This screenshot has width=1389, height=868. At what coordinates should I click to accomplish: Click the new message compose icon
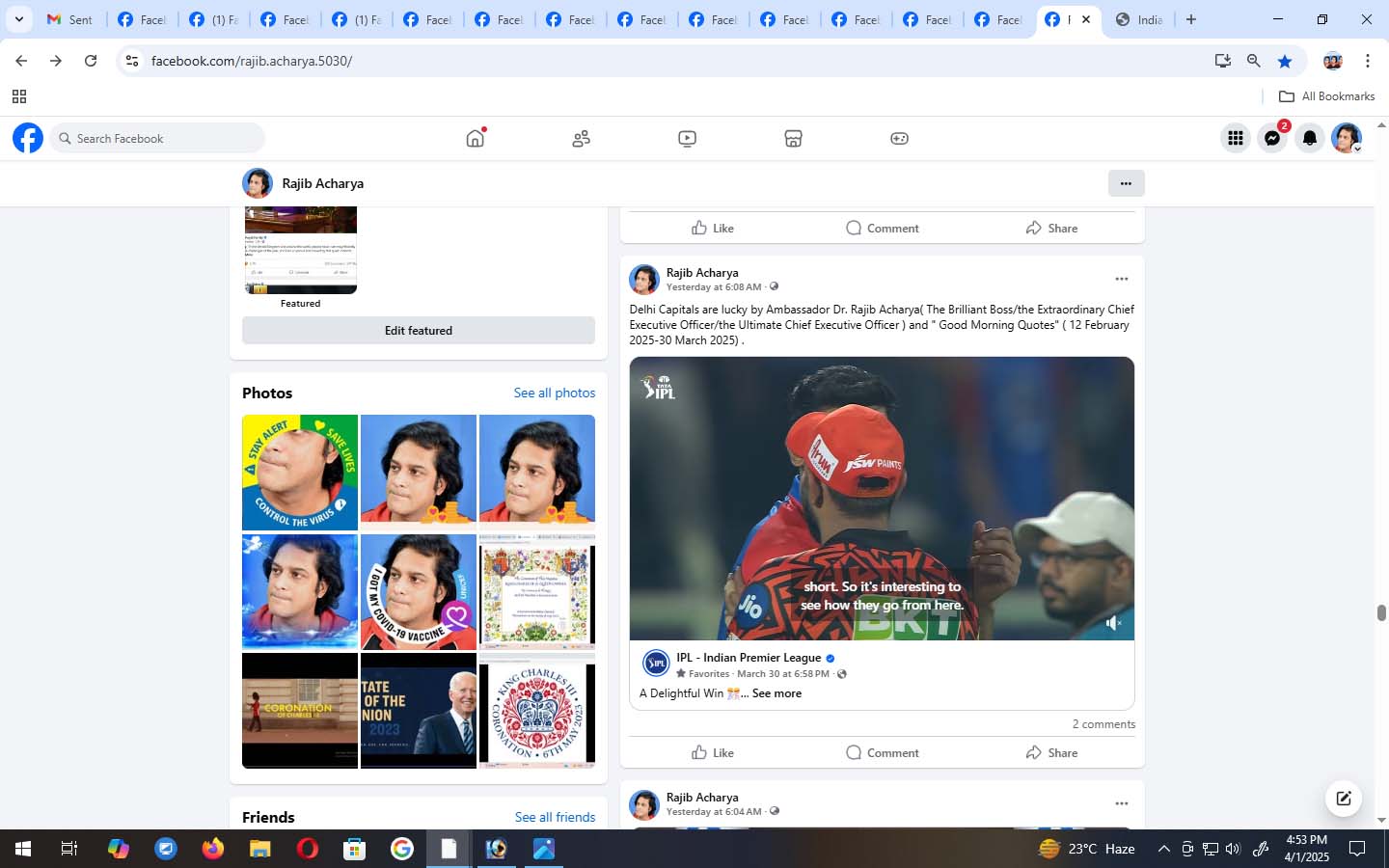[1343, 798]
